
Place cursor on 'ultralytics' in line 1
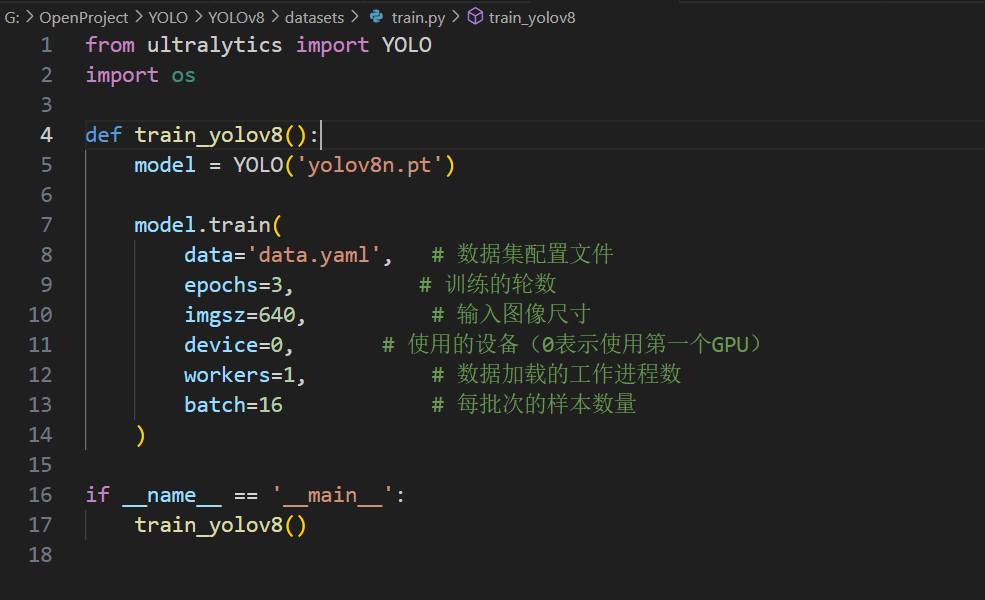coord(214,45)
